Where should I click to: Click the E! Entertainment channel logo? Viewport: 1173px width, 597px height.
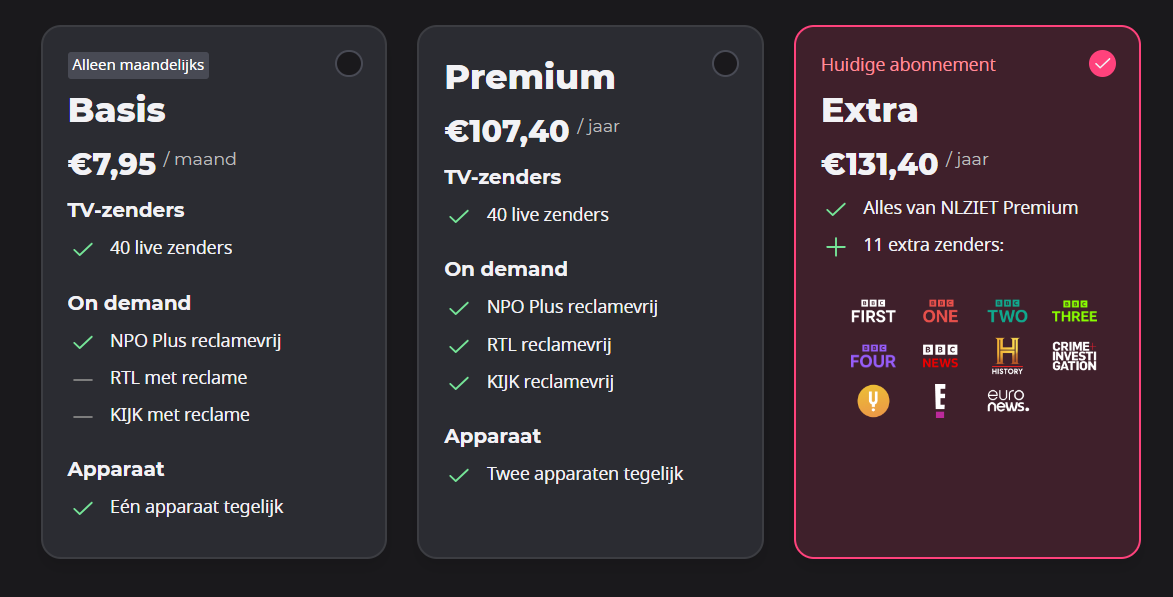[940, 400]
